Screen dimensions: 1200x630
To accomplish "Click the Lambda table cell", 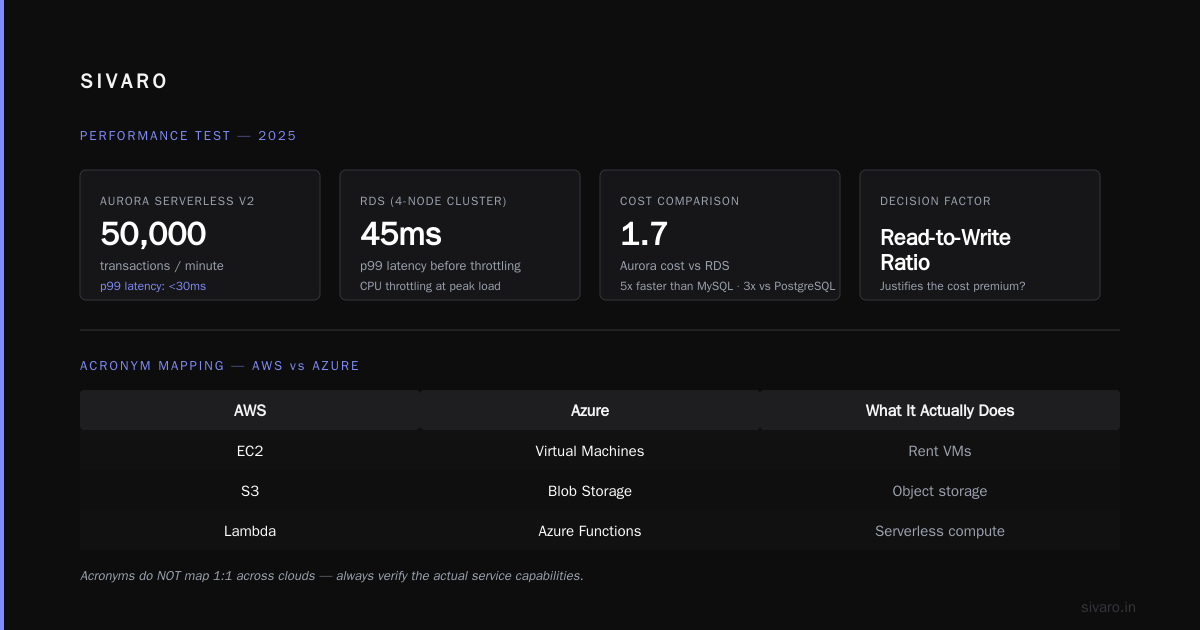I will pyautogui.click(x=250, y=531).
